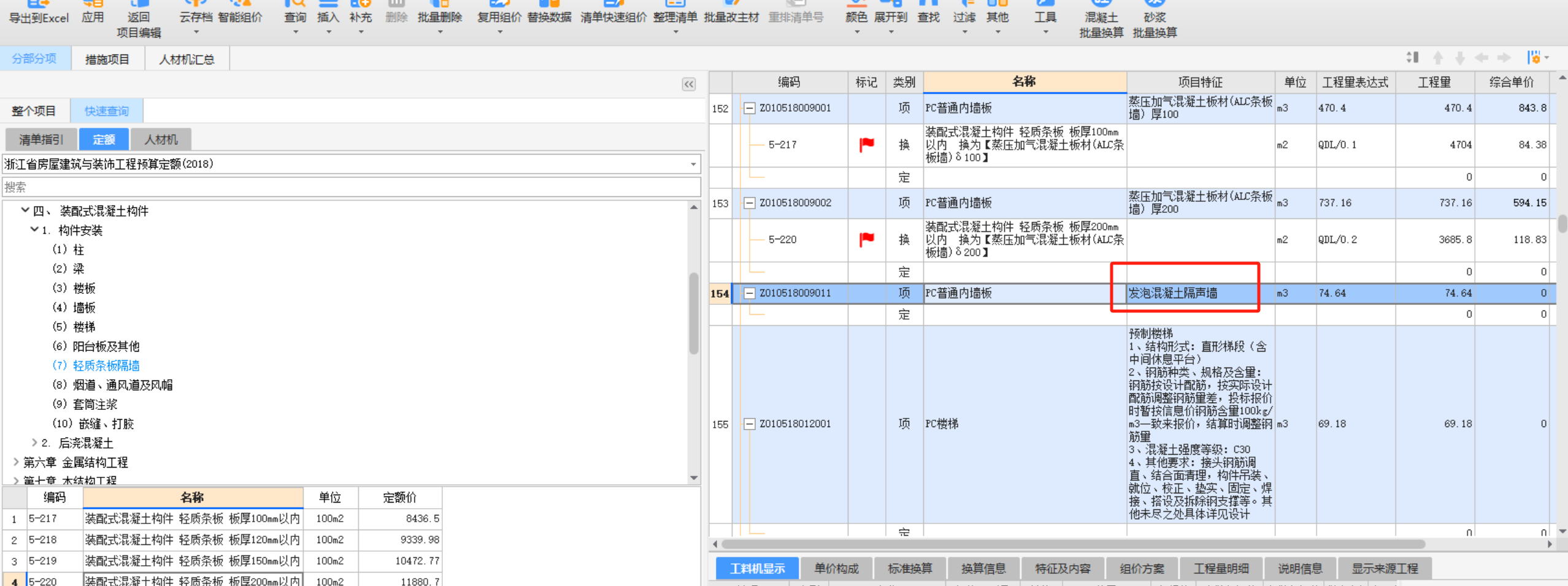Click the 换算信息 bottom tab
The image size is (1568, 586).
[983, 569]
